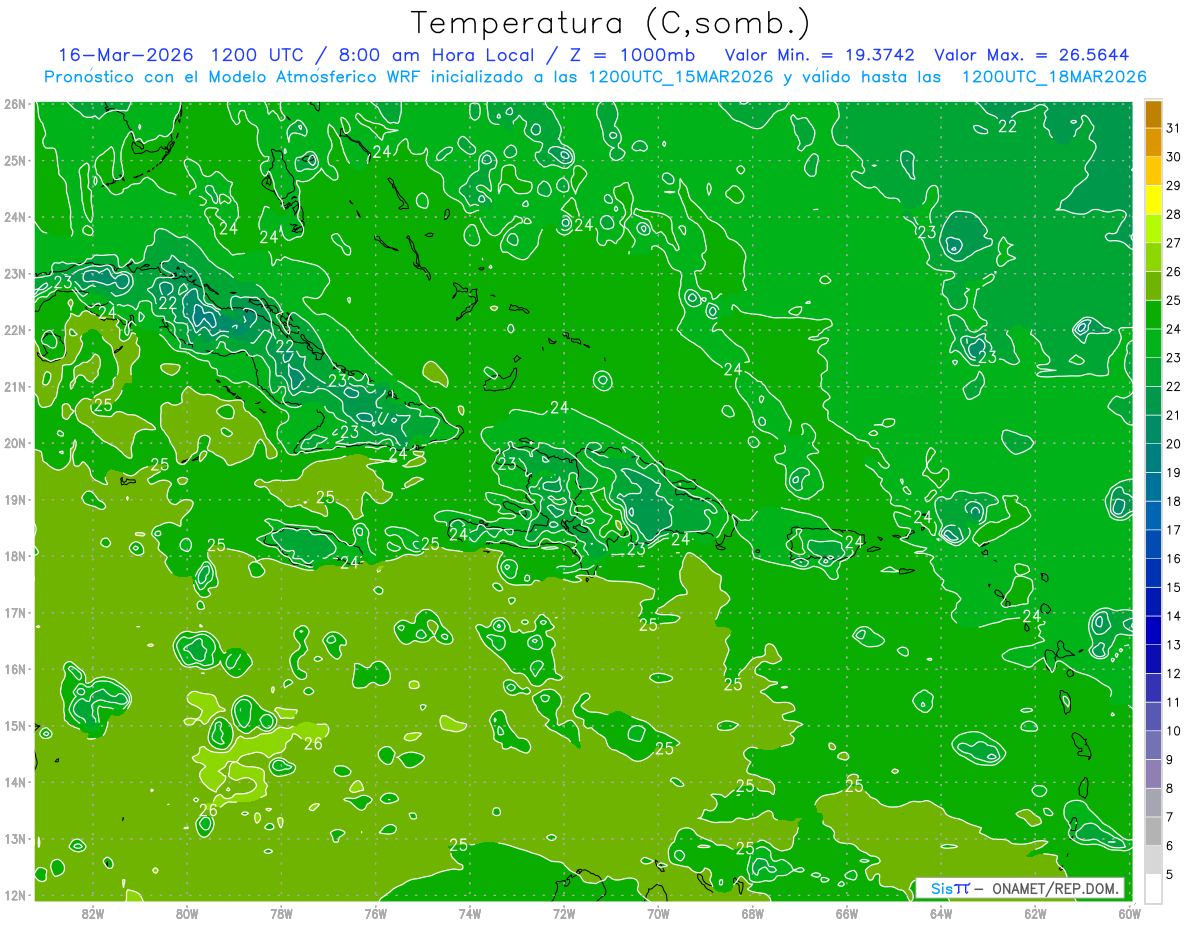Click the "78W" longitude axis label
Image resolution: width=1200 pixels, height=927 pixels.
click(281, 913)
